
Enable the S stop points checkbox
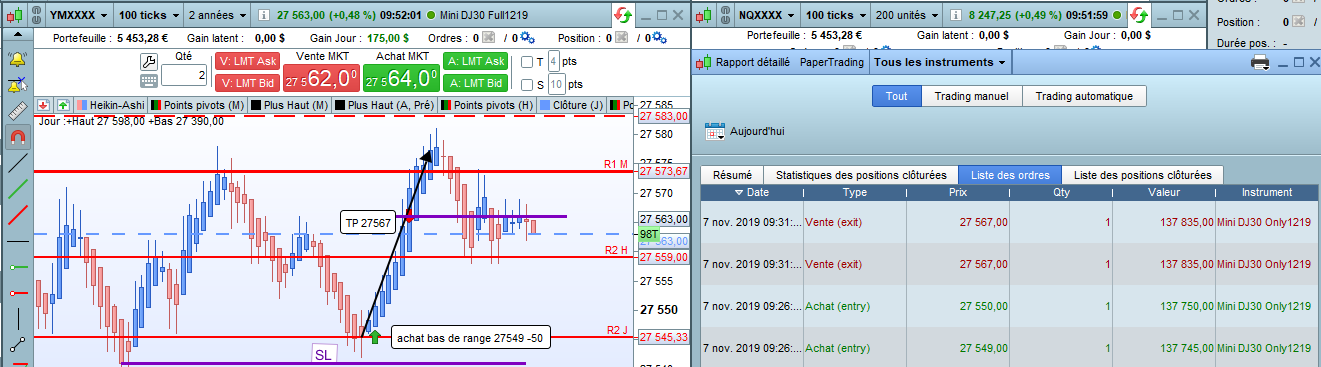528,84
